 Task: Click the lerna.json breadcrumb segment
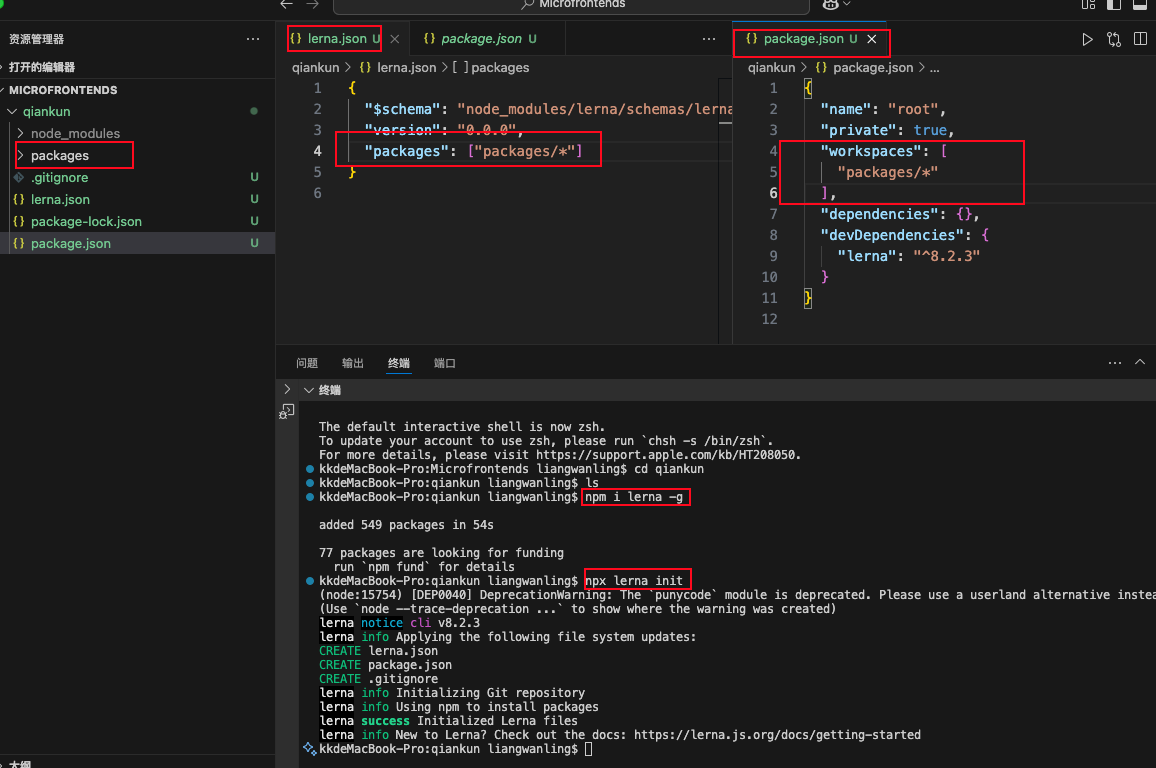[x=406, y=68]
